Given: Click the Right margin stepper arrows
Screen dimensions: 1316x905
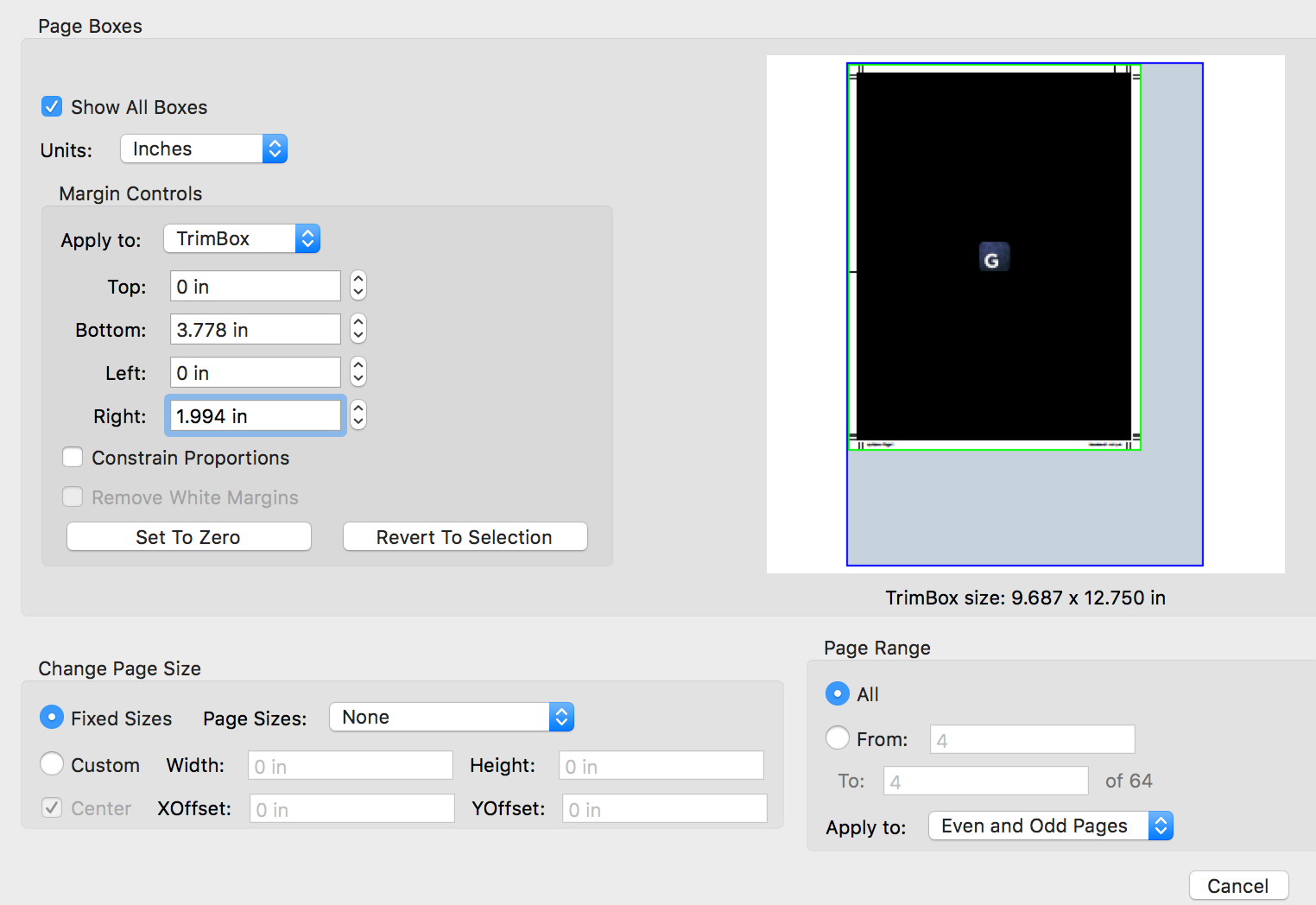Looking at the screenshot, I should pos(358,415).
